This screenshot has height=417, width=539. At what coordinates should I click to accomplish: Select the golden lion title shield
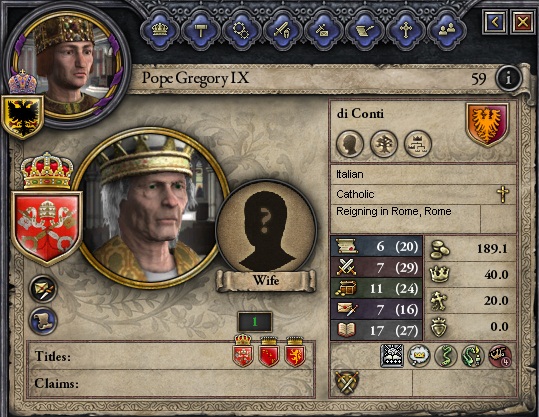[x=295, y=352]
